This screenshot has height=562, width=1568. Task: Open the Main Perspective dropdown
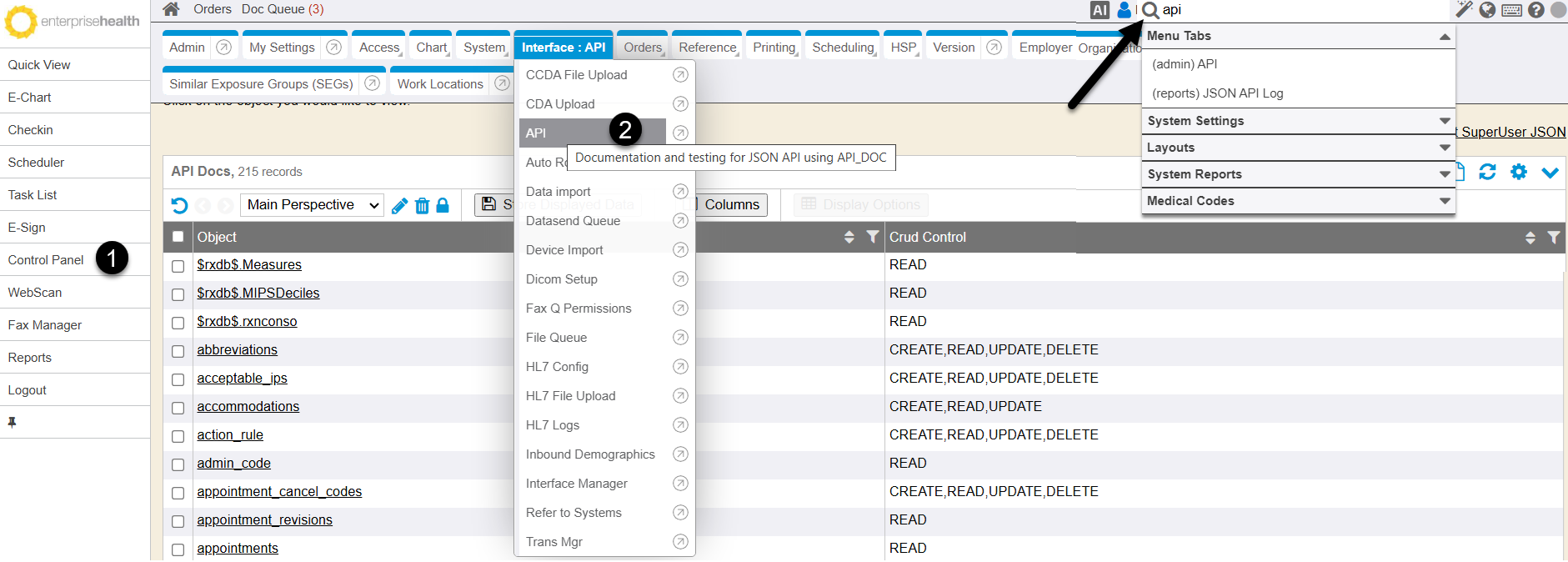pos(312,205)
